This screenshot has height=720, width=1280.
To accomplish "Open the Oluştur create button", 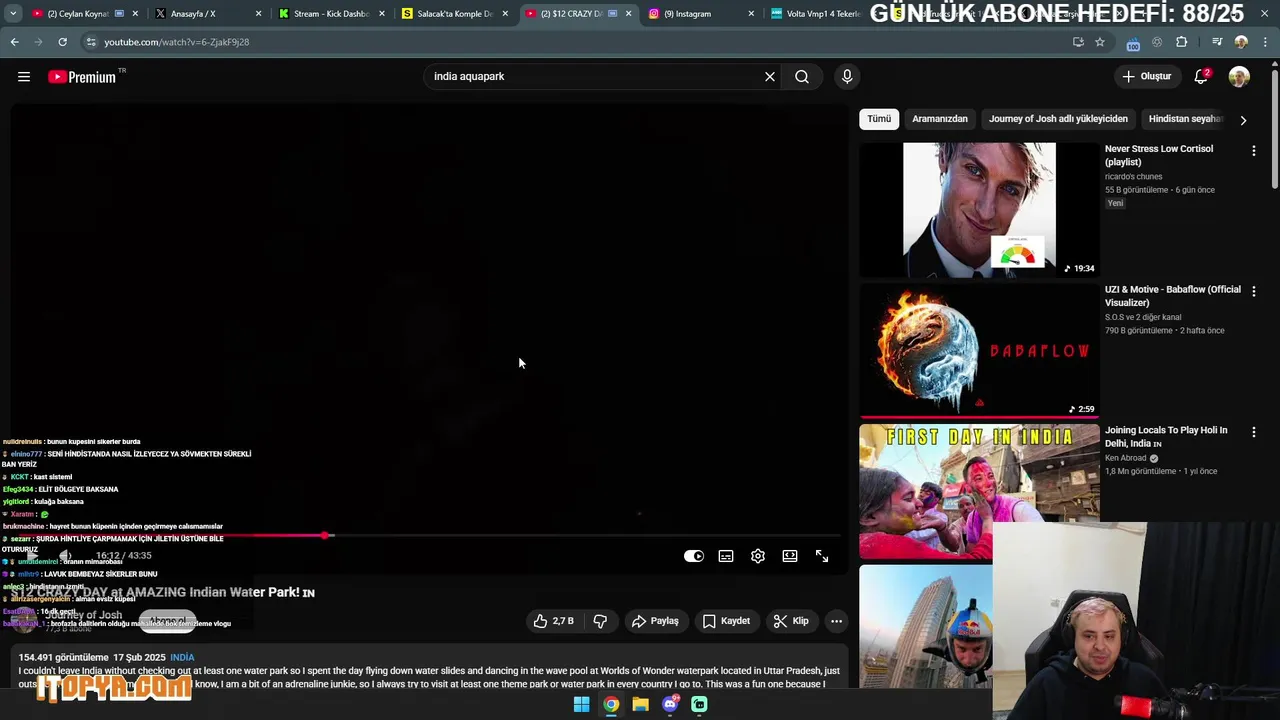I will click(x=1146, y=77).
